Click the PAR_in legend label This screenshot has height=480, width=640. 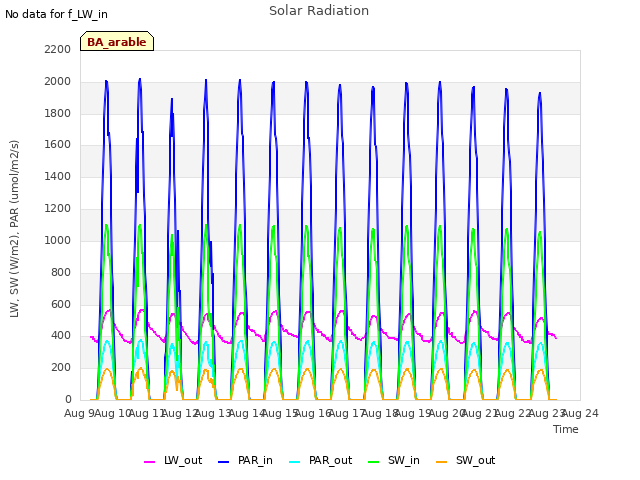click(255, 460)
